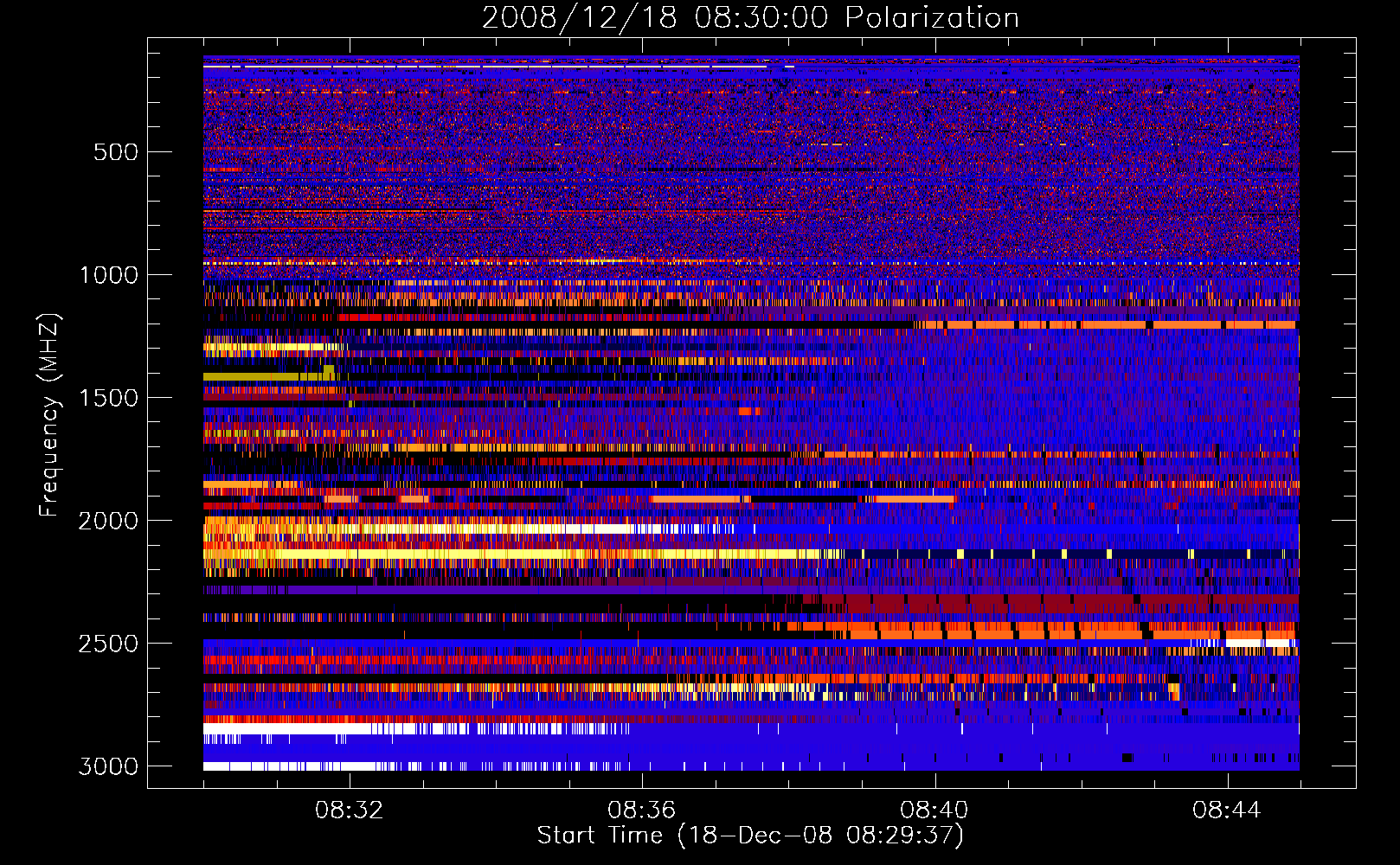Image resolution: width=1400 pixels, height=865 pixels.
Task: Click the "Start Time (18-Dec-08 08:29:37)" label
Action: coord(750,836)
